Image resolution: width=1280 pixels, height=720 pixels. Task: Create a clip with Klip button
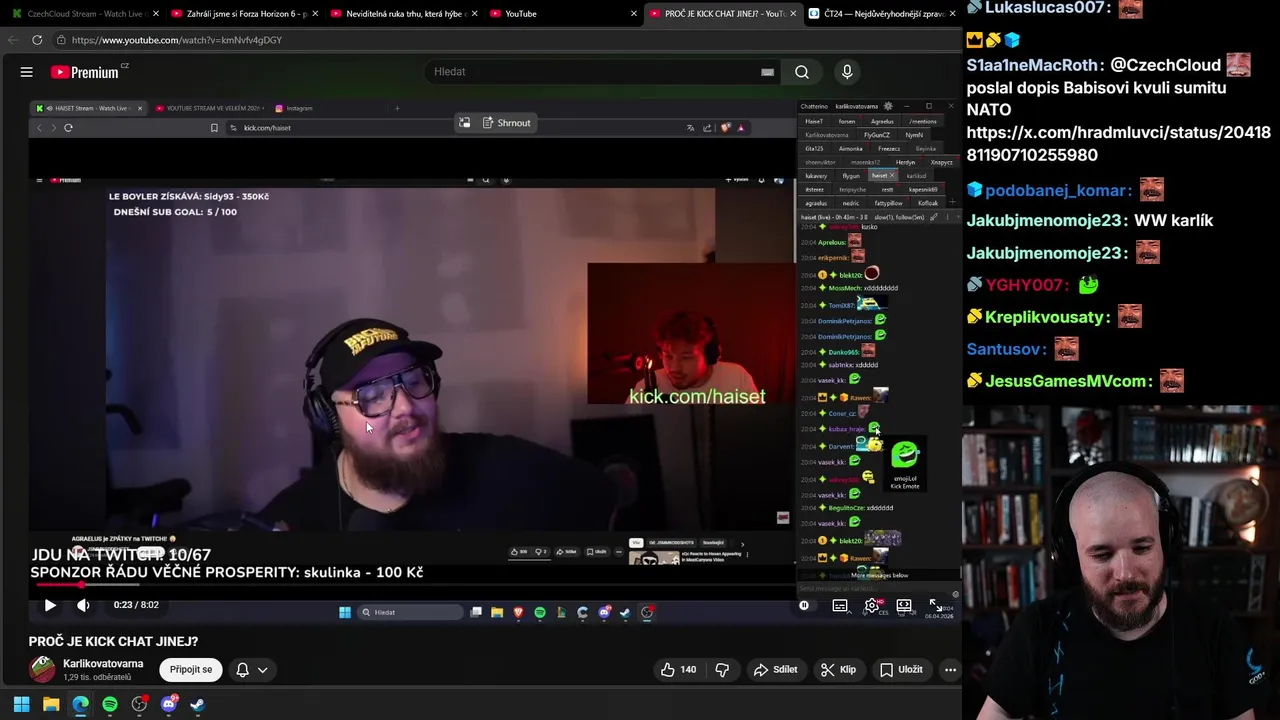coord(838,670)
